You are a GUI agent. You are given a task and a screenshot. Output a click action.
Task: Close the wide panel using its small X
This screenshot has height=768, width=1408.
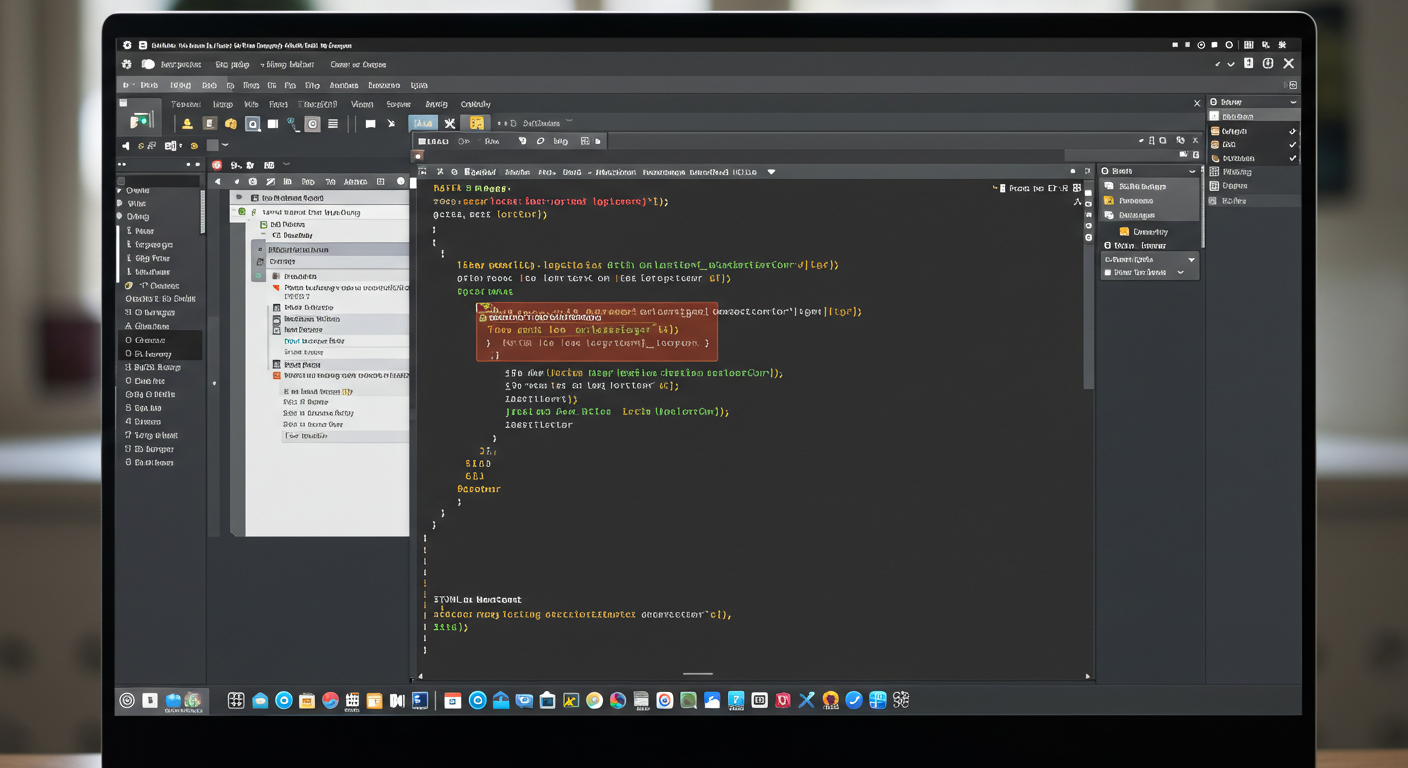point(1197,103)
